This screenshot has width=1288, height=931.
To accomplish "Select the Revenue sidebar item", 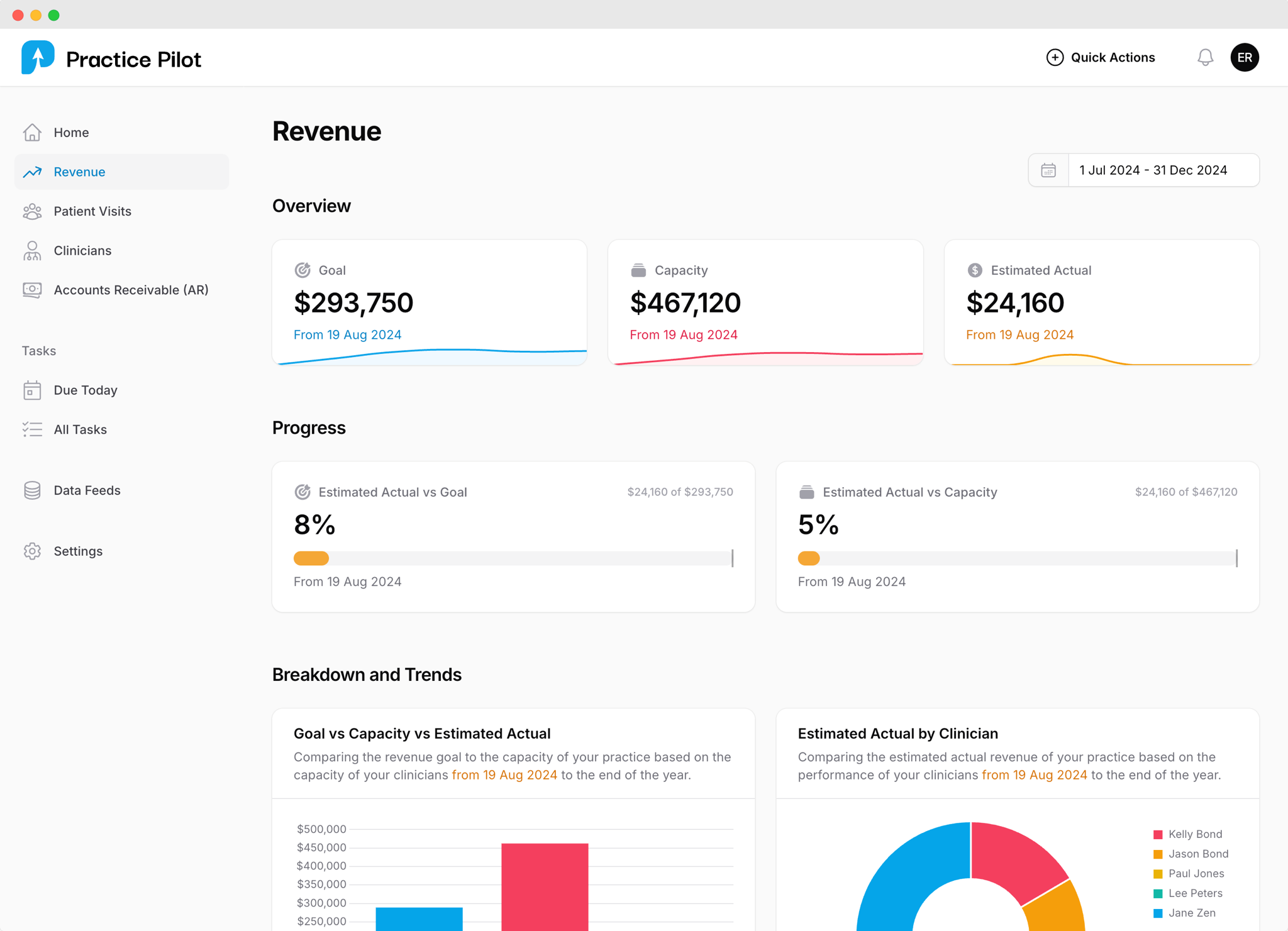I will click(x=79, y=172).
